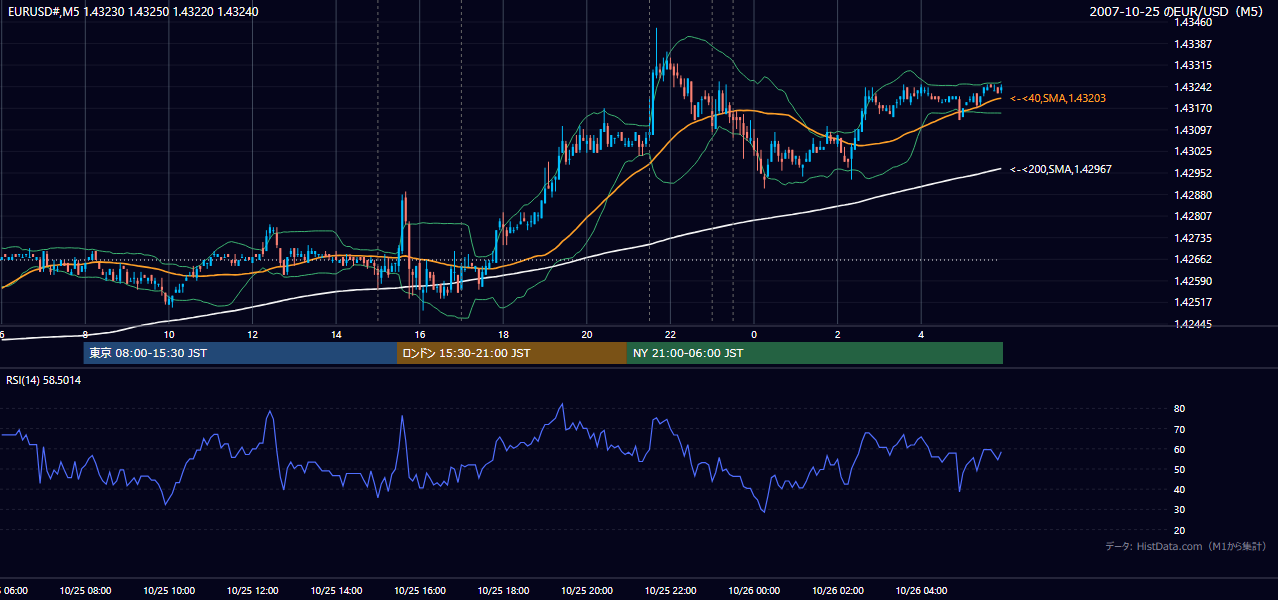Click the 10/25 18:00 time axis label
The height and width of the screenshot is (600, 1278).
click(x=503, y=590)
